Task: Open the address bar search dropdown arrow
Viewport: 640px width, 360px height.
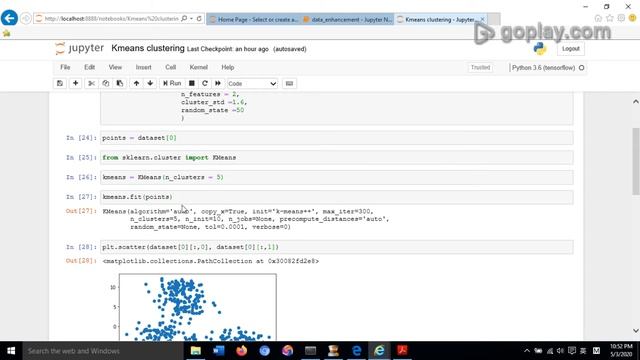Action: 191,18
